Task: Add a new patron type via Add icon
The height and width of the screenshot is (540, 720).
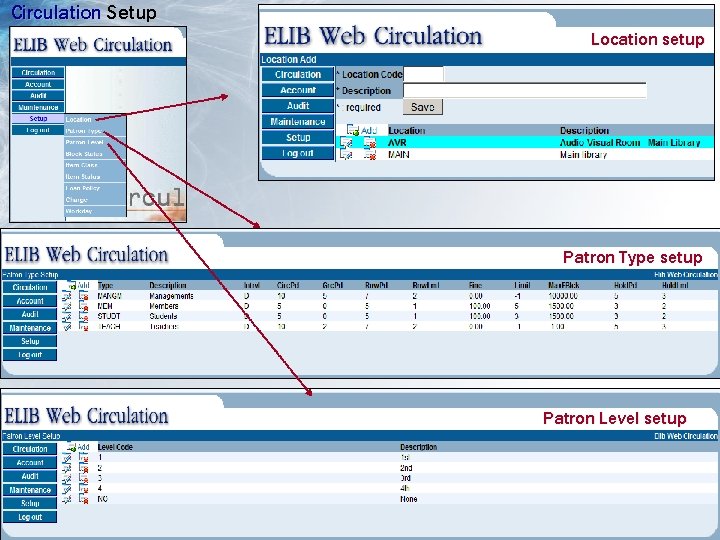Action: point(79,285)
